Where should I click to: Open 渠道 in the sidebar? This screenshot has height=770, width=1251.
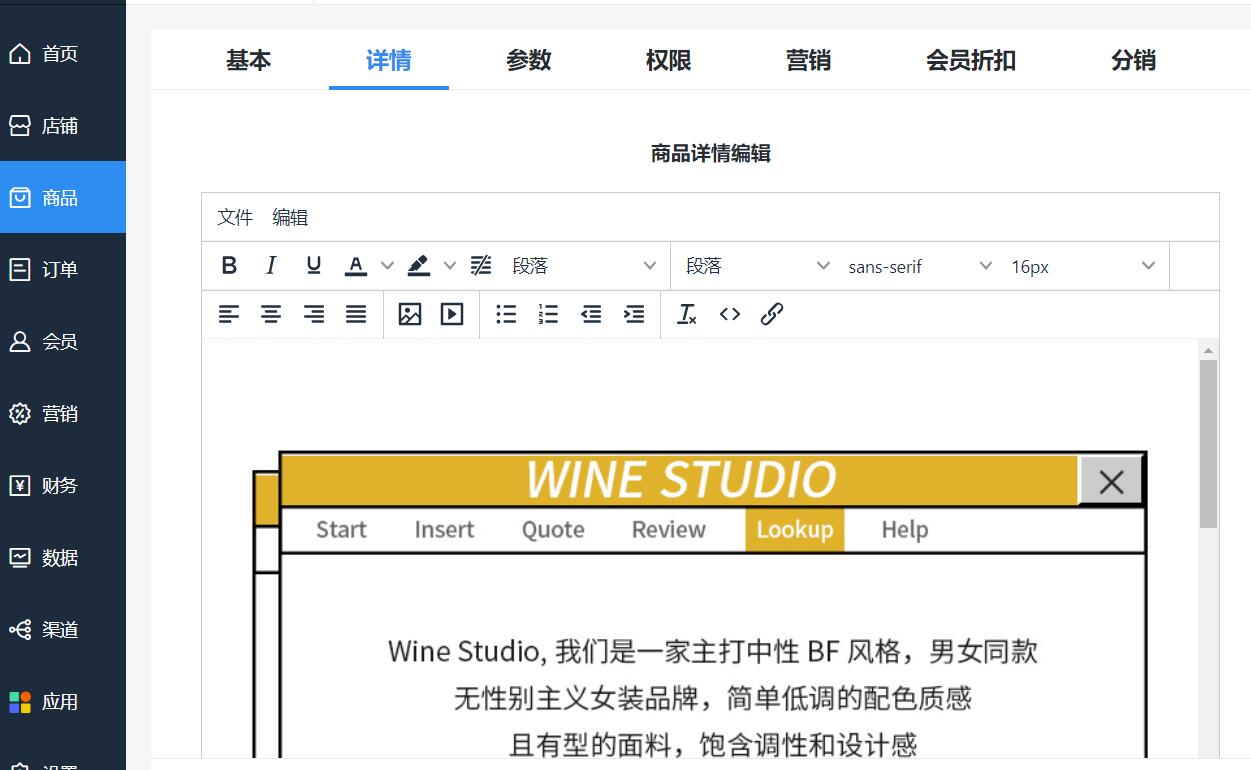(63, 630)
